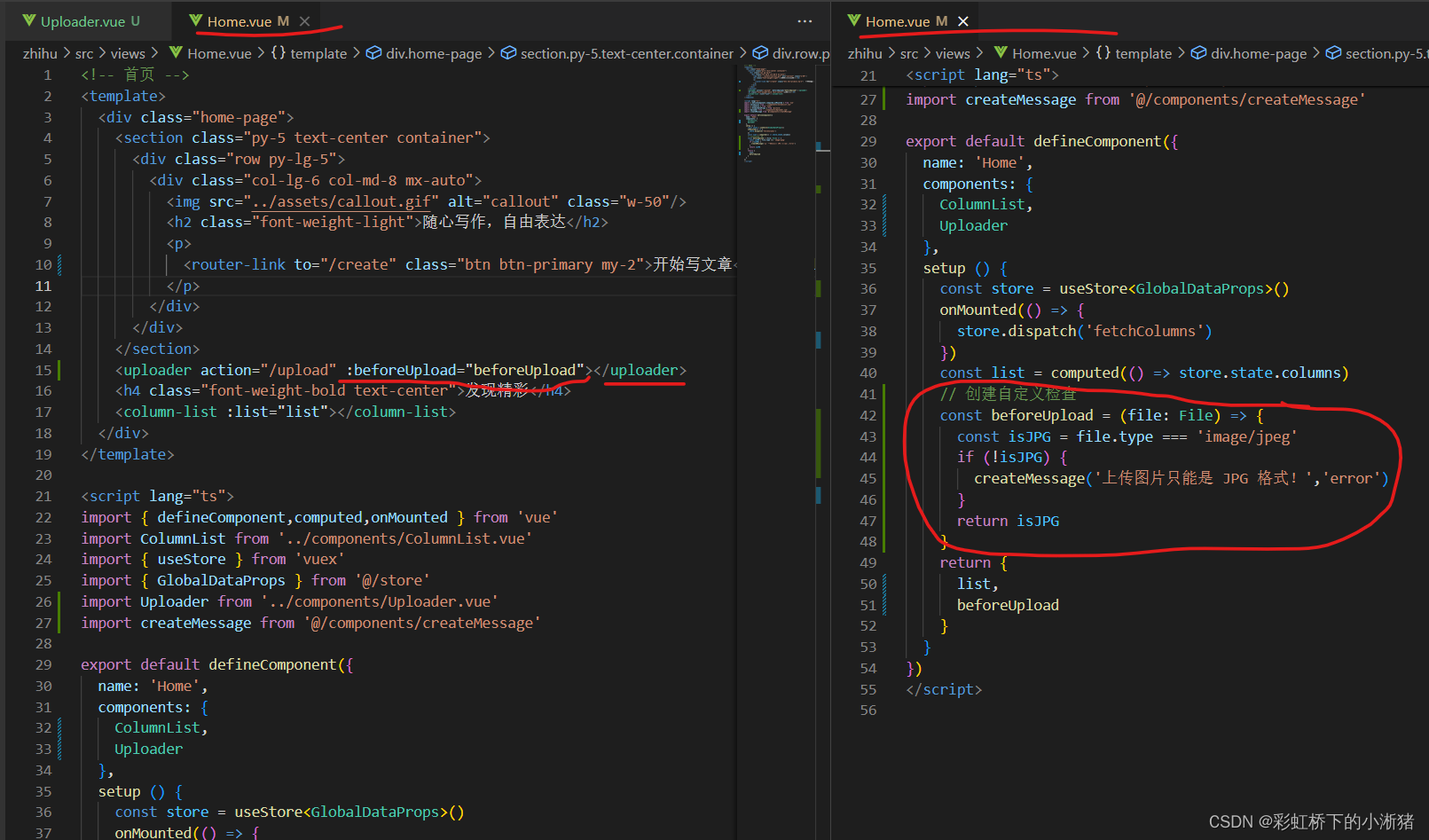Click line number 42 in right editor

[868, 415]
